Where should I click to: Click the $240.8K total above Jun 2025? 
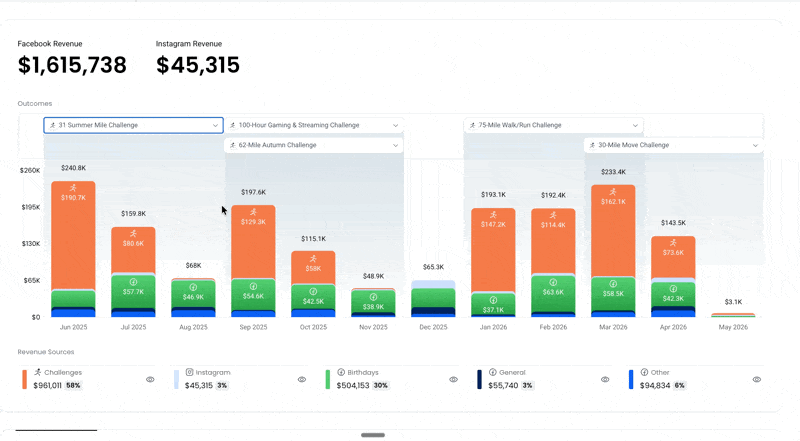click(x=73, y=168)
